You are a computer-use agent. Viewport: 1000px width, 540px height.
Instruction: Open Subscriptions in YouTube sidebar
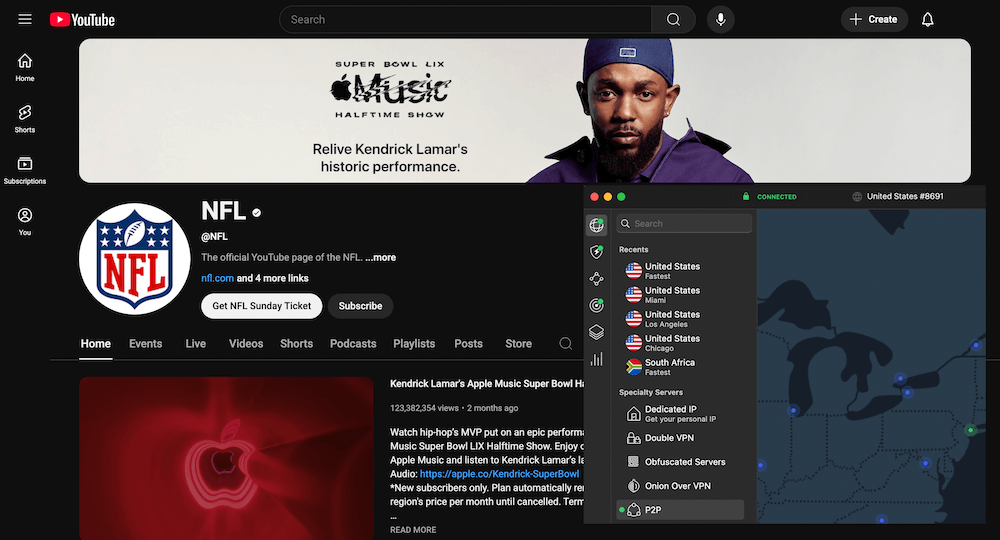[25, 171]
